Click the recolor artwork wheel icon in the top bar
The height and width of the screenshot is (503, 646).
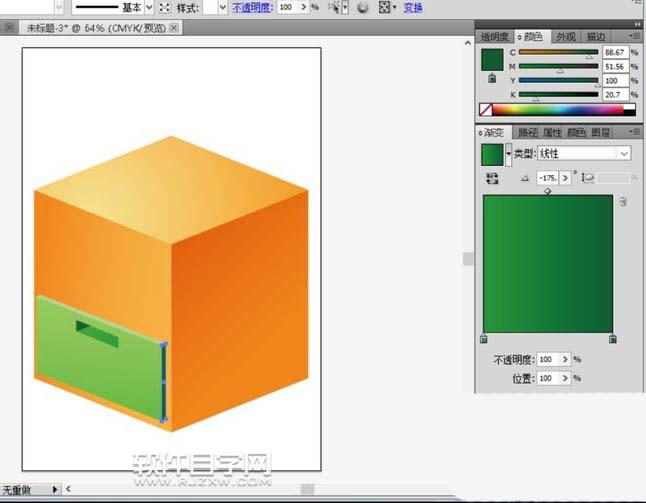361,7
